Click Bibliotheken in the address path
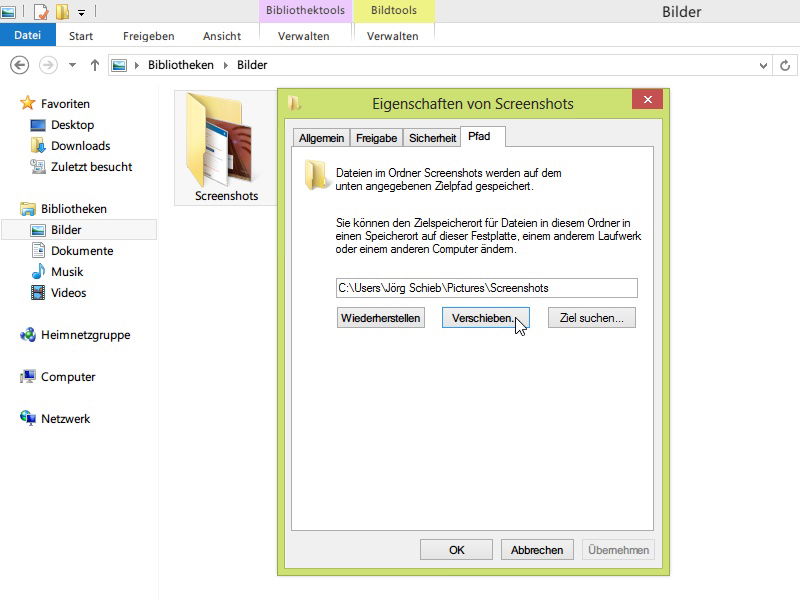This screenshot has width=800, height=600. [x=181, y=65]
